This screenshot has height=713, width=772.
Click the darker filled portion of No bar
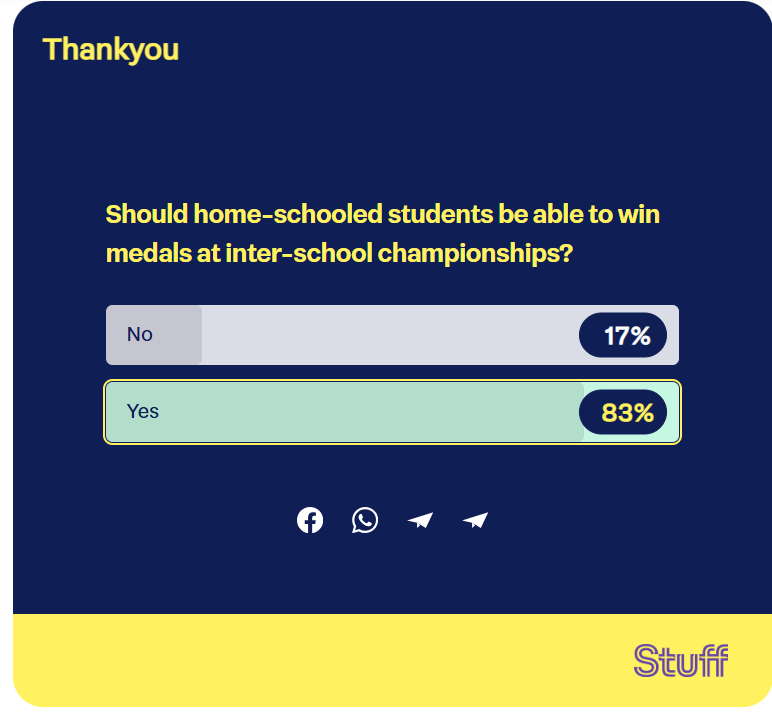coord(154,335)
